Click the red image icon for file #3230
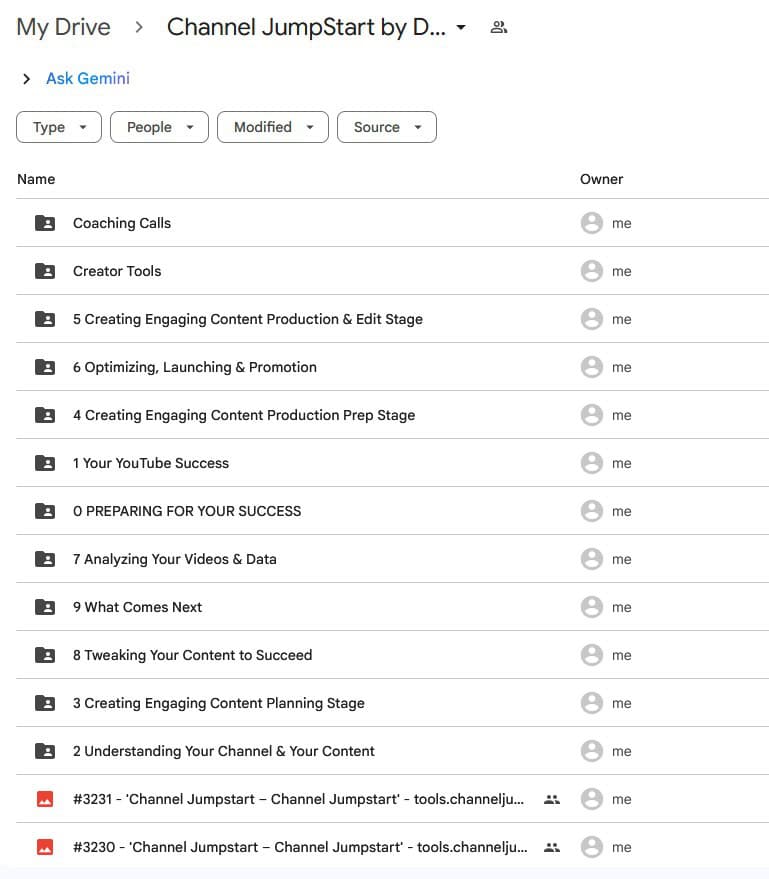769x879 pixels. pos(45,847)
